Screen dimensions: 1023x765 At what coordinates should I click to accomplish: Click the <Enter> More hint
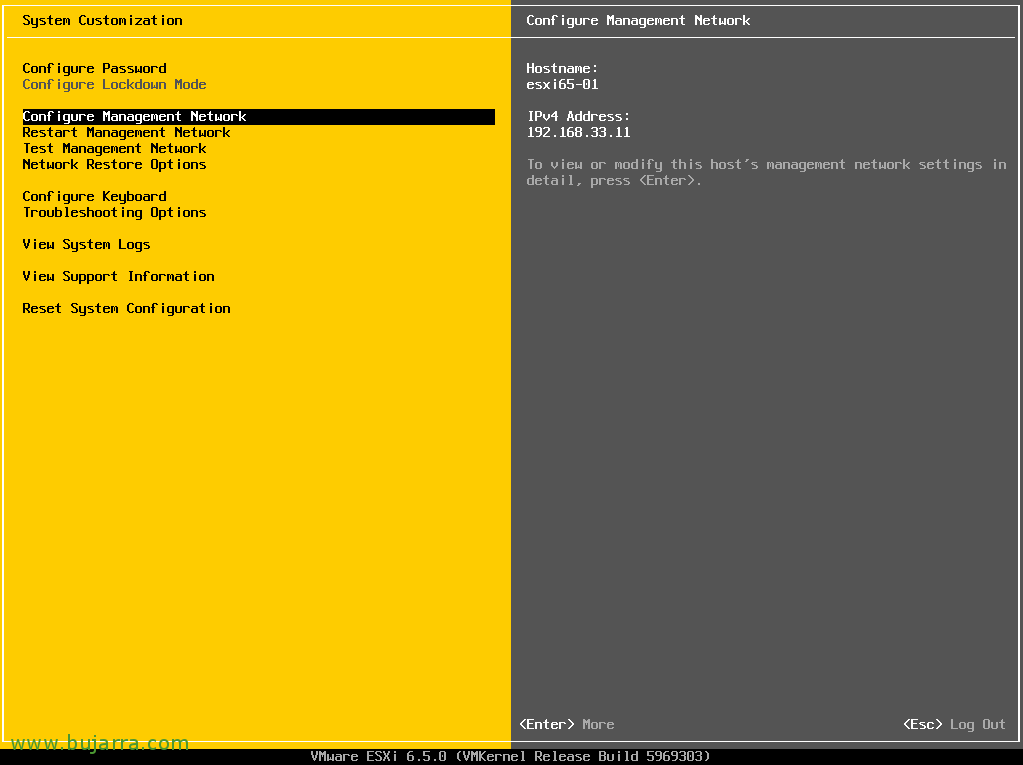[566, 725]
